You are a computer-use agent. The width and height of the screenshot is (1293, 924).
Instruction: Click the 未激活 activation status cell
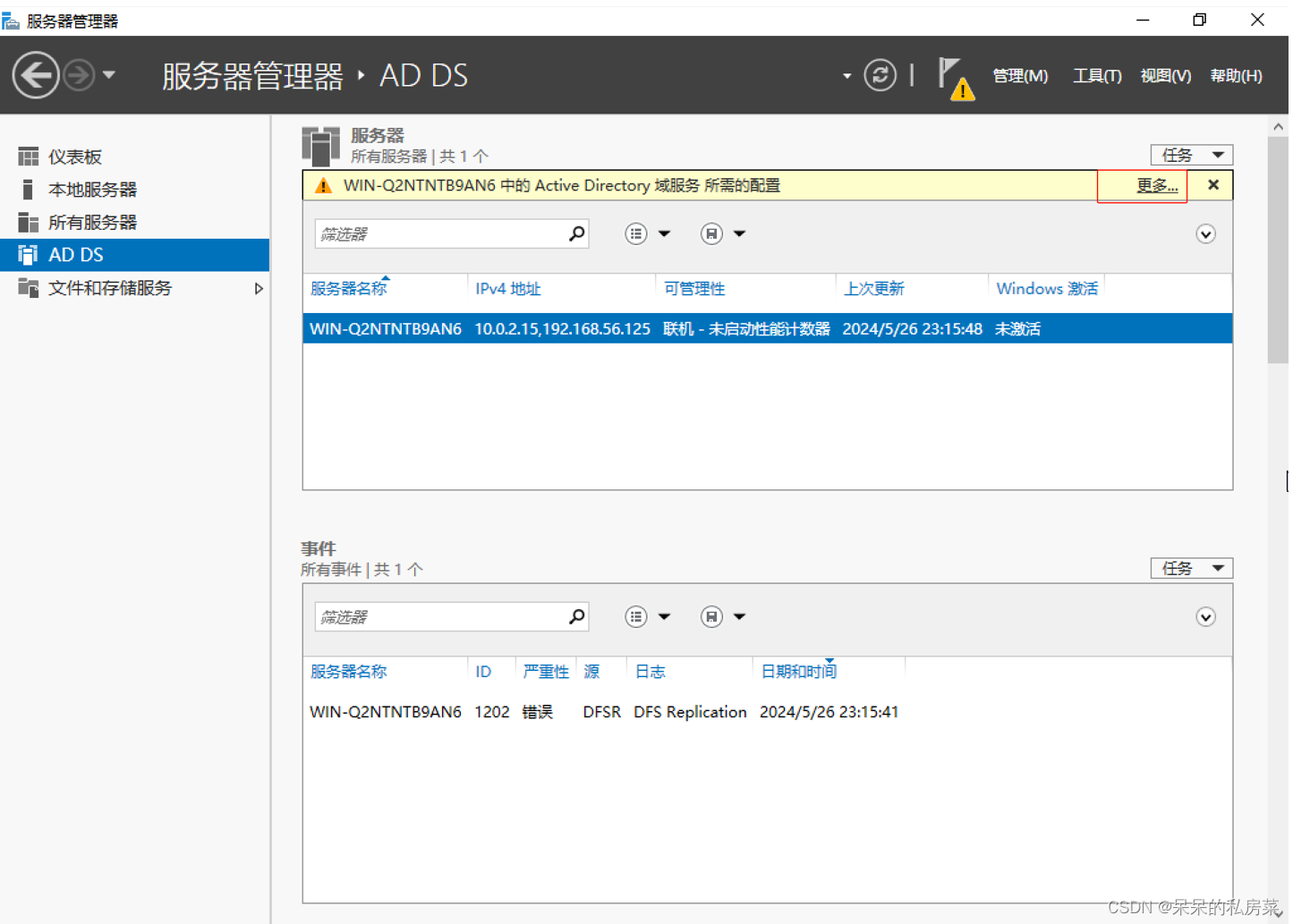click(1017, 329)
